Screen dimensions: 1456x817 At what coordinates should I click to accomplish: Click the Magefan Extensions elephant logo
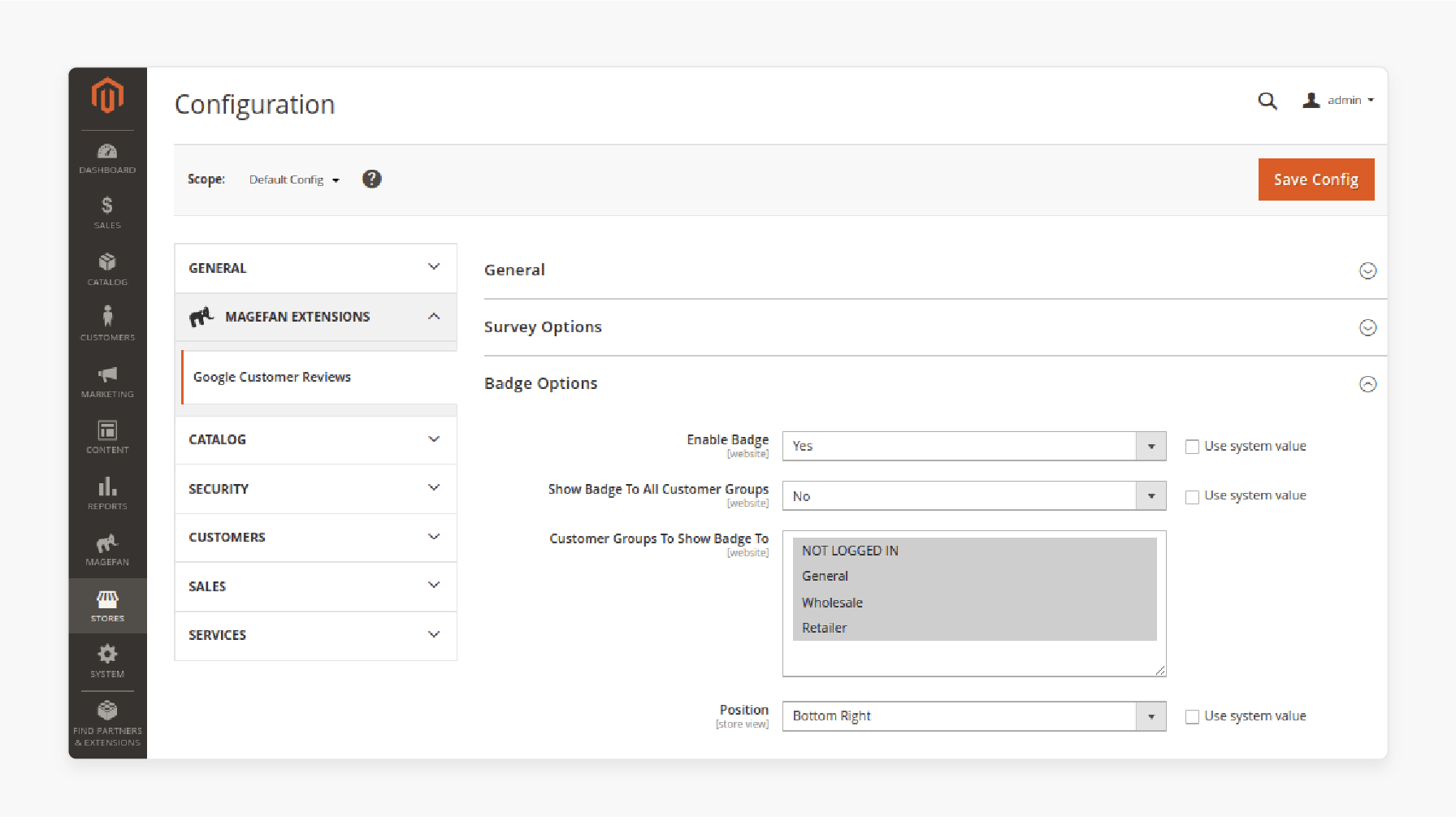pos(201,317)
